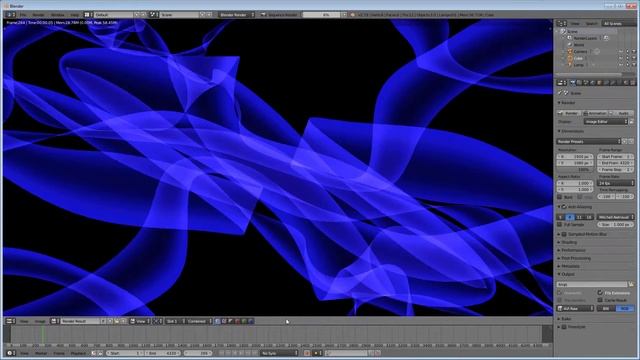Open the Display dropdown showing Image Editor
This screenshot has height=360, width=640.
(x=605, y=122)
